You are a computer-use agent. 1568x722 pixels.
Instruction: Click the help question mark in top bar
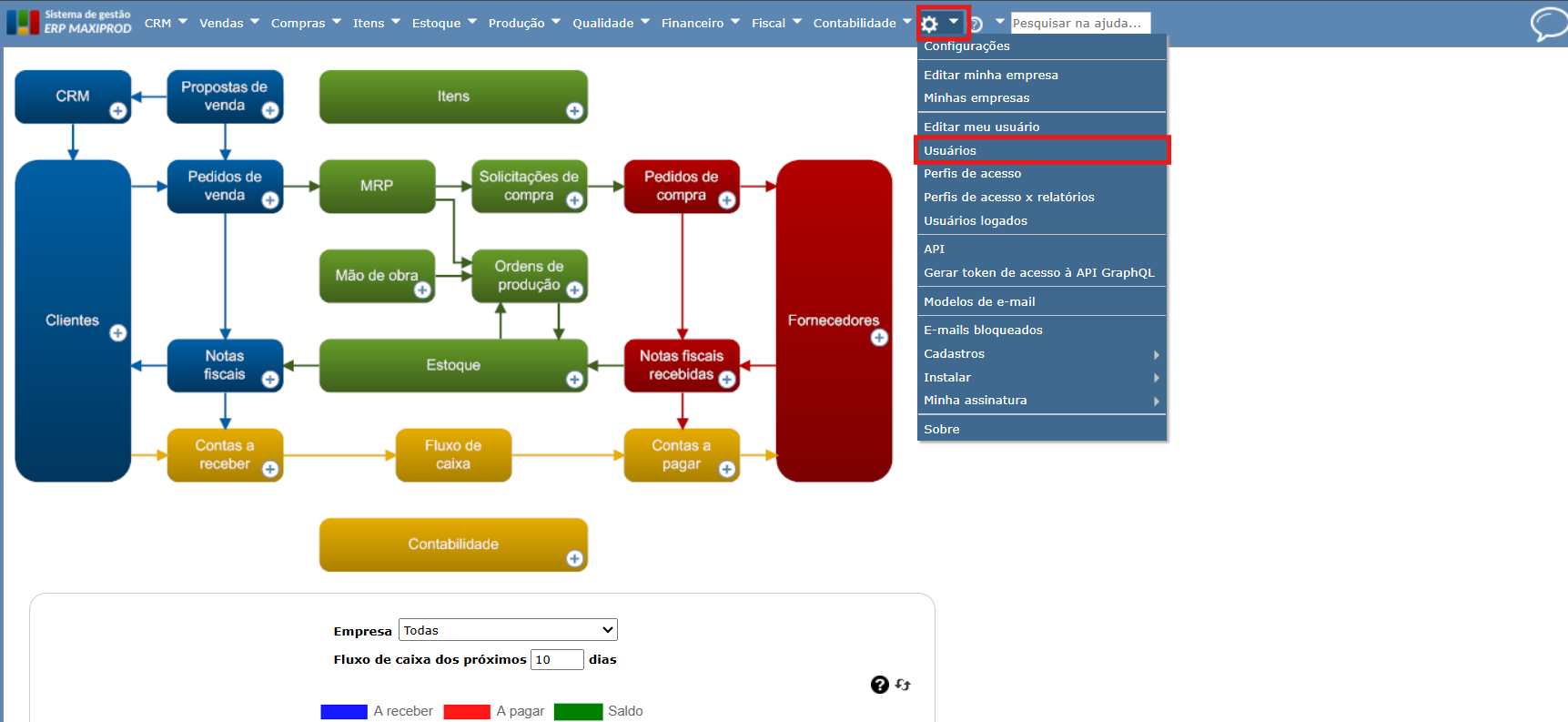(x=976, y=25)
